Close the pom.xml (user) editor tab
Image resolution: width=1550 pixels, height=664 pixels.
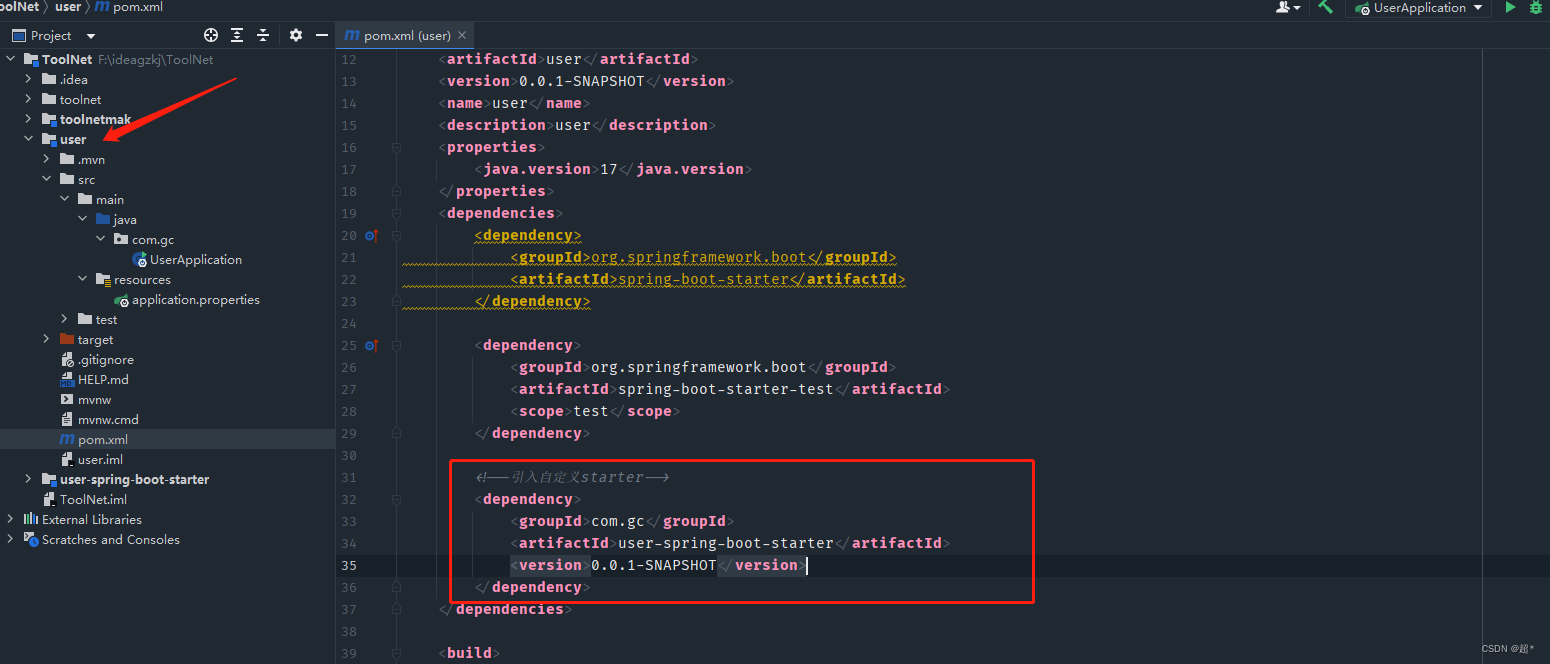(x=461, y=34)
